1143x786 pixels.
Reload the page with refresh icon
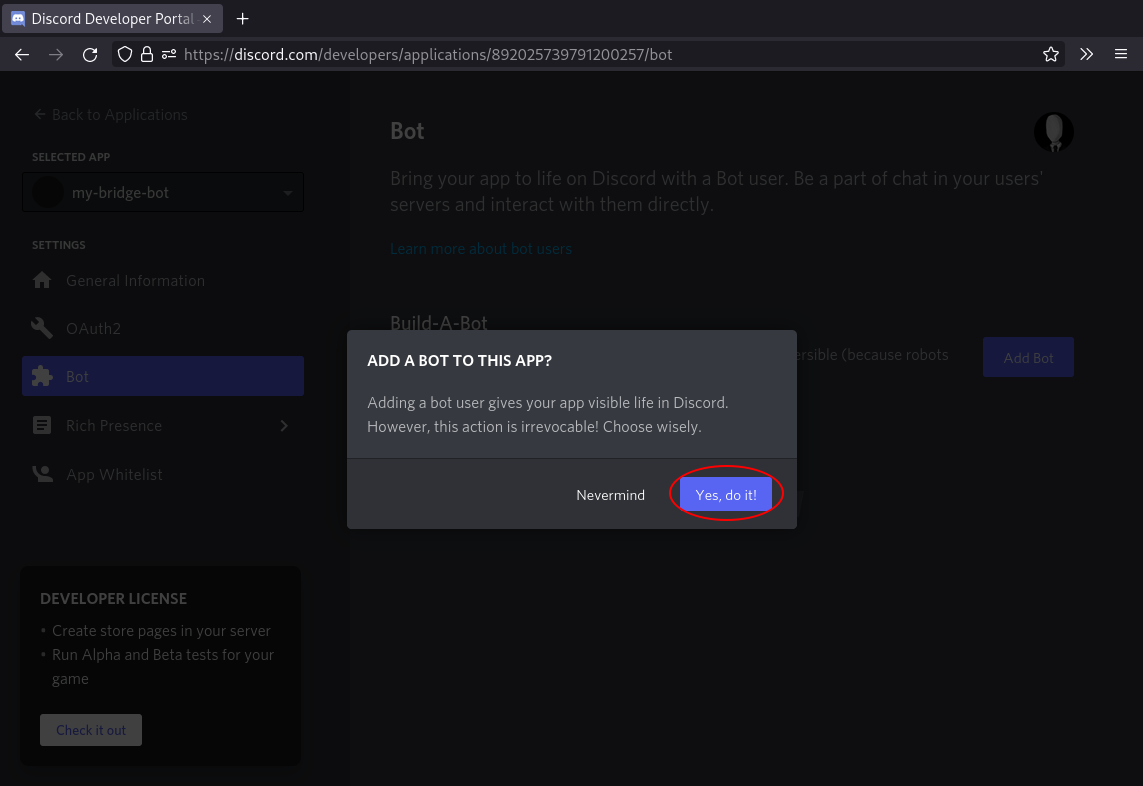pos(90,55)
